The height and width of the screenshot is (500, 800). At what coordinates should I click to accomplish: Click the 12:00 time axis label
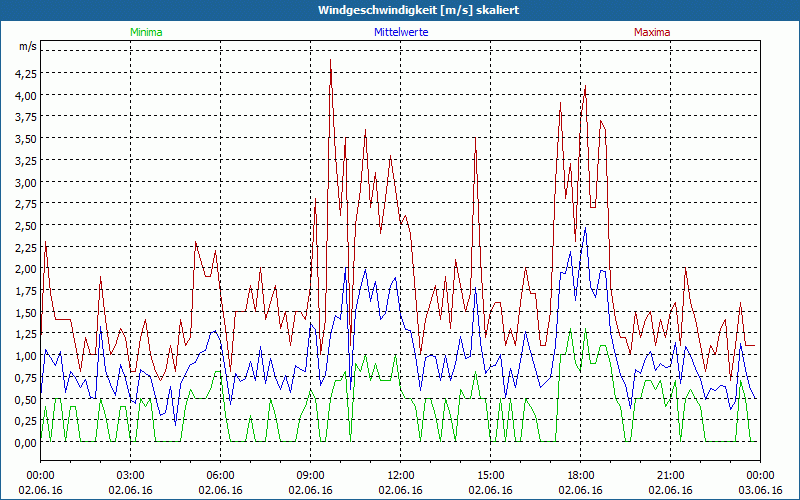click(x=401, y=476)
